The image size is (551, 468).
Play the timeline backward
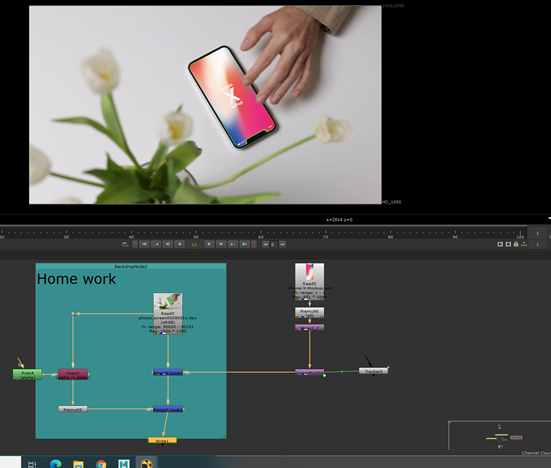180,244
